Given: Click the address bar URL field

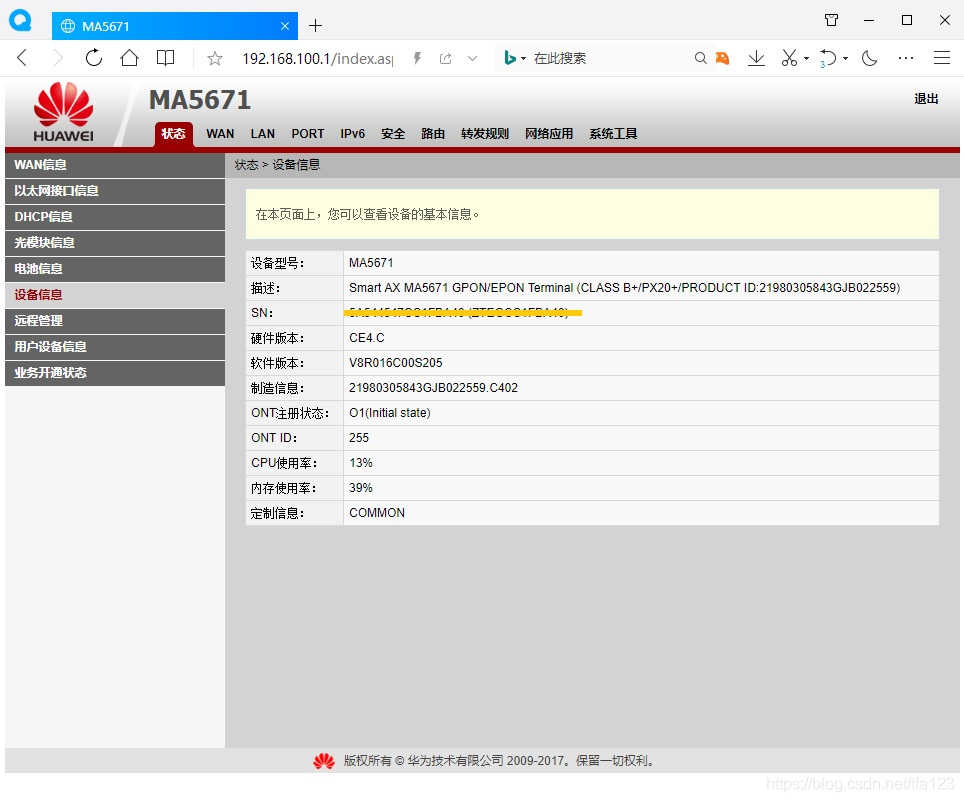Looking at the screenshot, I should coord(317,58).
